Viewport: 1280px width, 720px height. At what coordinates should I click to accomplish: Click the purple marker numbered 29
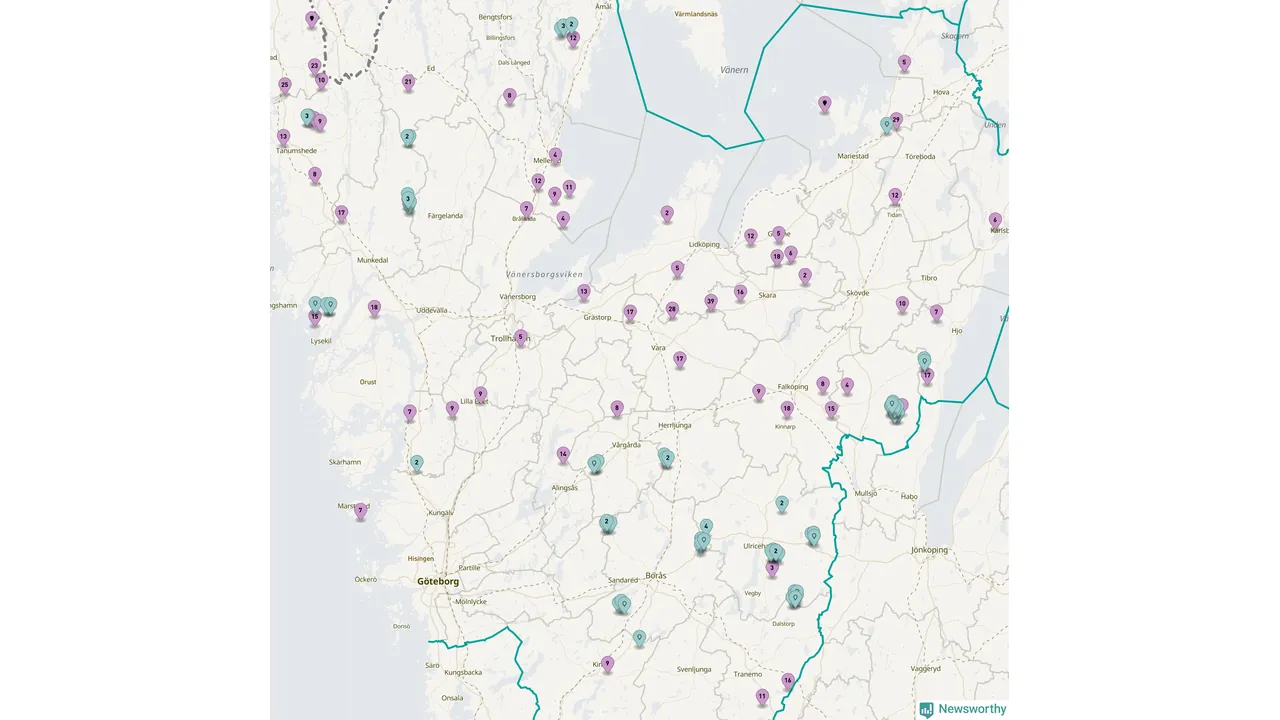point(896,120)
